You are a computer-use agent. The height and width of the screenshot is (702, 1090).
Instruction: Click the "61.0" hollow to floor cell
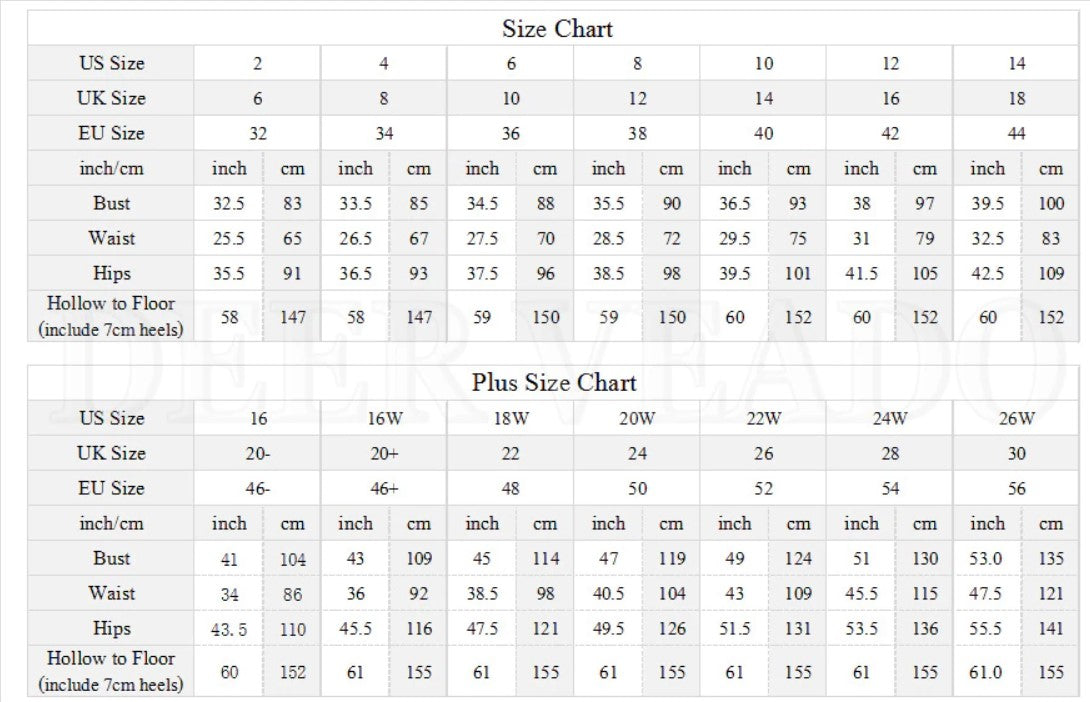click(986, 672)
